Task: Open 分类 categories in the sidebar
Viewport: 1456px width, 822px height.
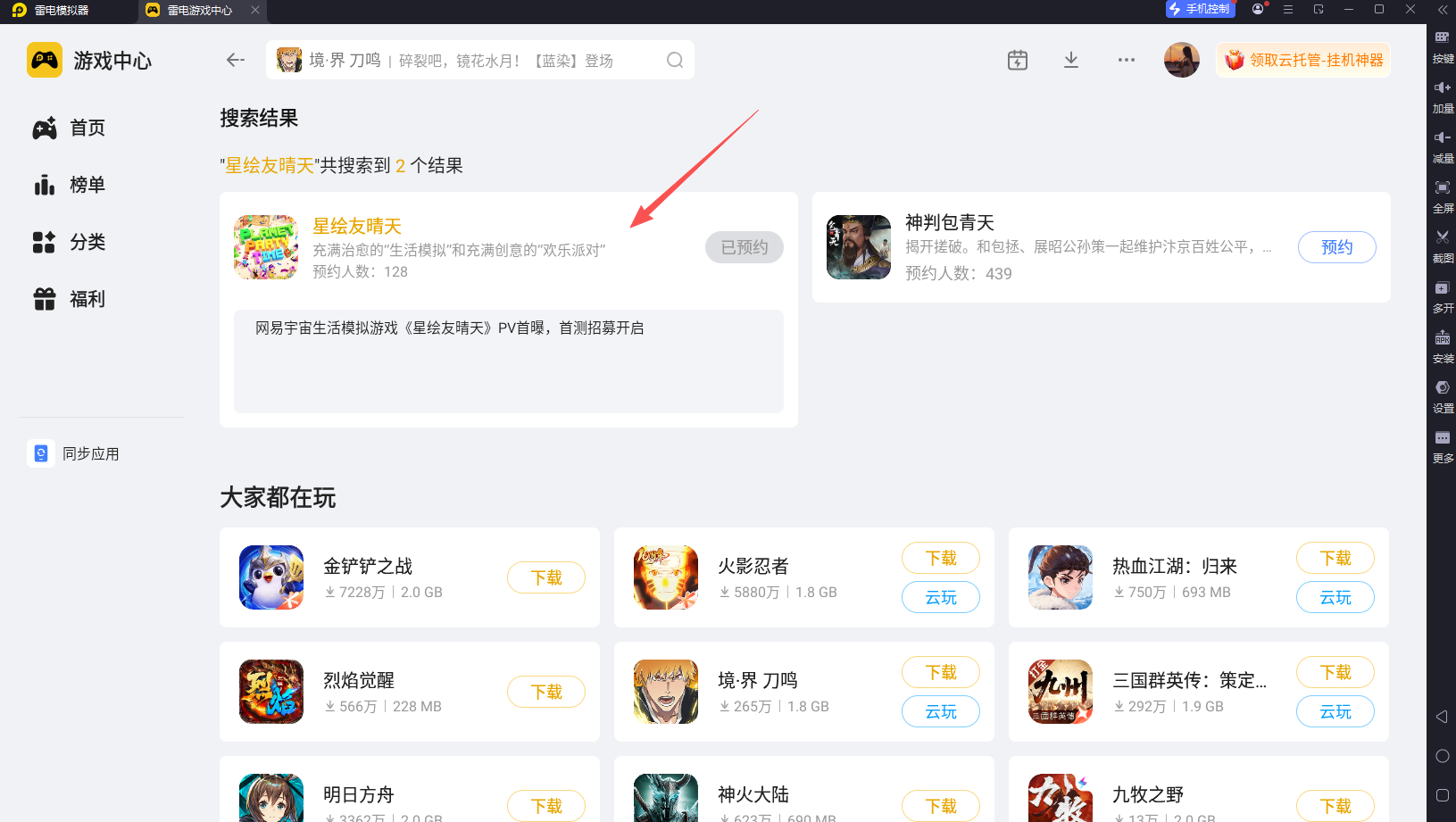Action: [70, 242]
